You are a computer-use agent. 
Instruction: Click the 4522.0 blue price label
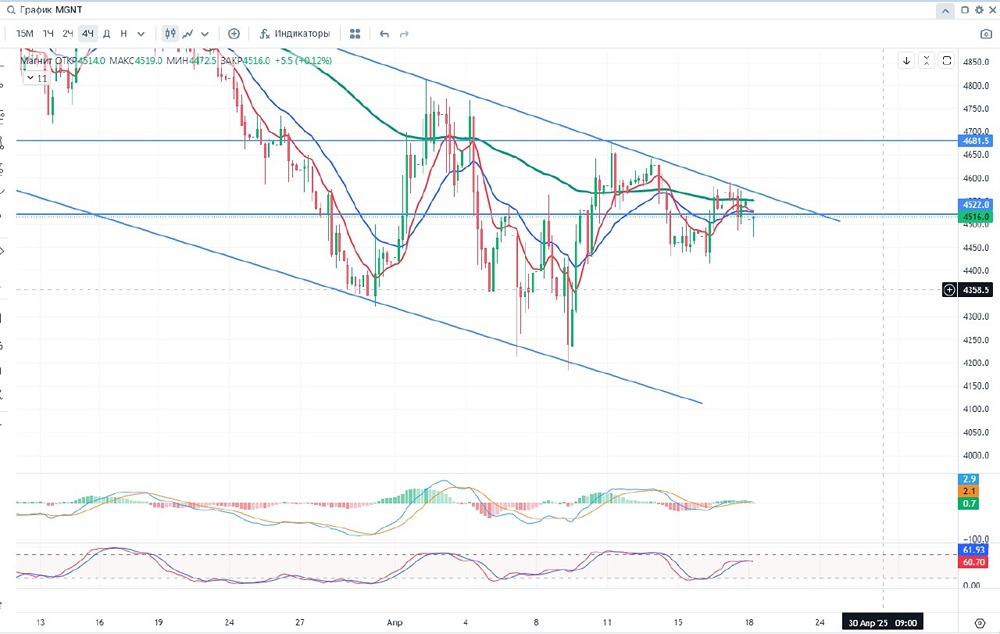coord(975,205)
